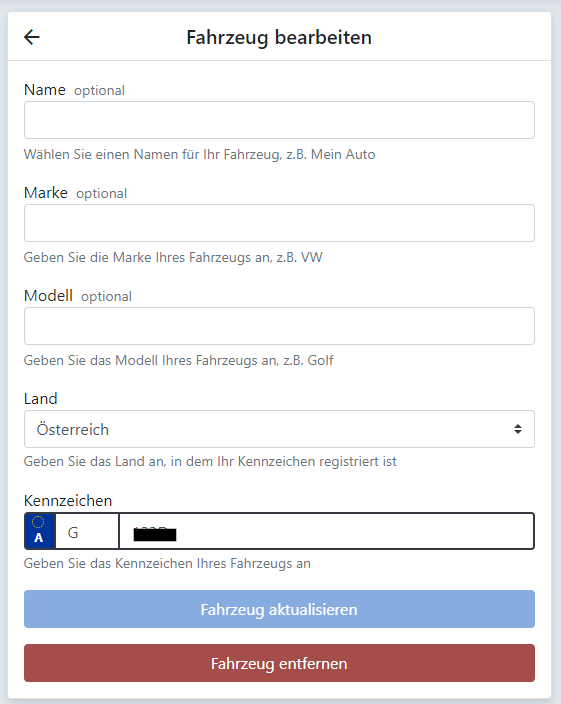The image size is (561, 704).
Task: Open Land selector via the up-down arrows
Action: click(518, 429)
